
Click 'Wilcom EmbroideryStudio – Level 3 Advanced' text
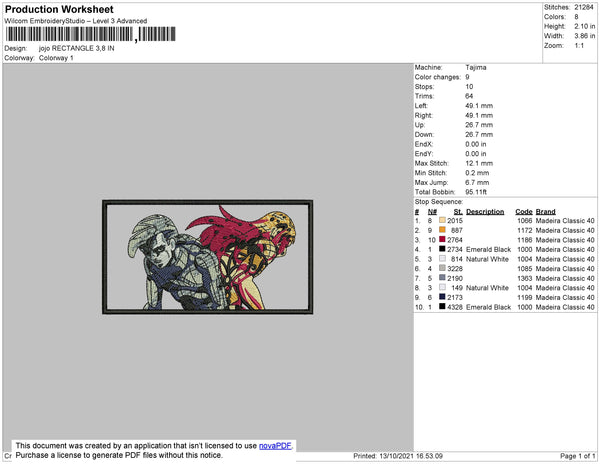coord(76,21)
